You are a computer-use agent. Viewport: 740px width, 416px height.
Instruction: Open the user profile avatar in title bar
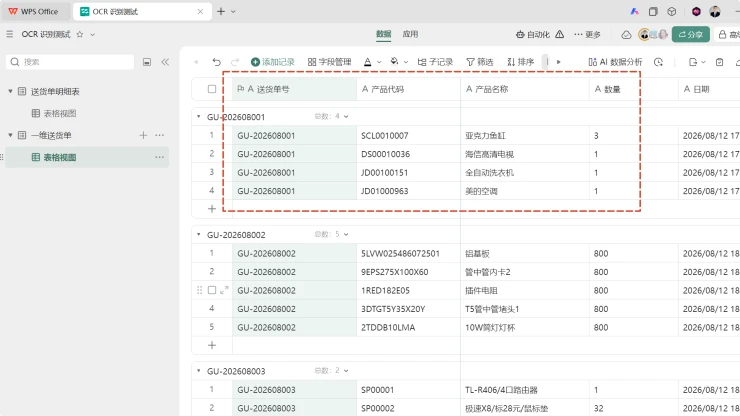(x=715, y=11)
